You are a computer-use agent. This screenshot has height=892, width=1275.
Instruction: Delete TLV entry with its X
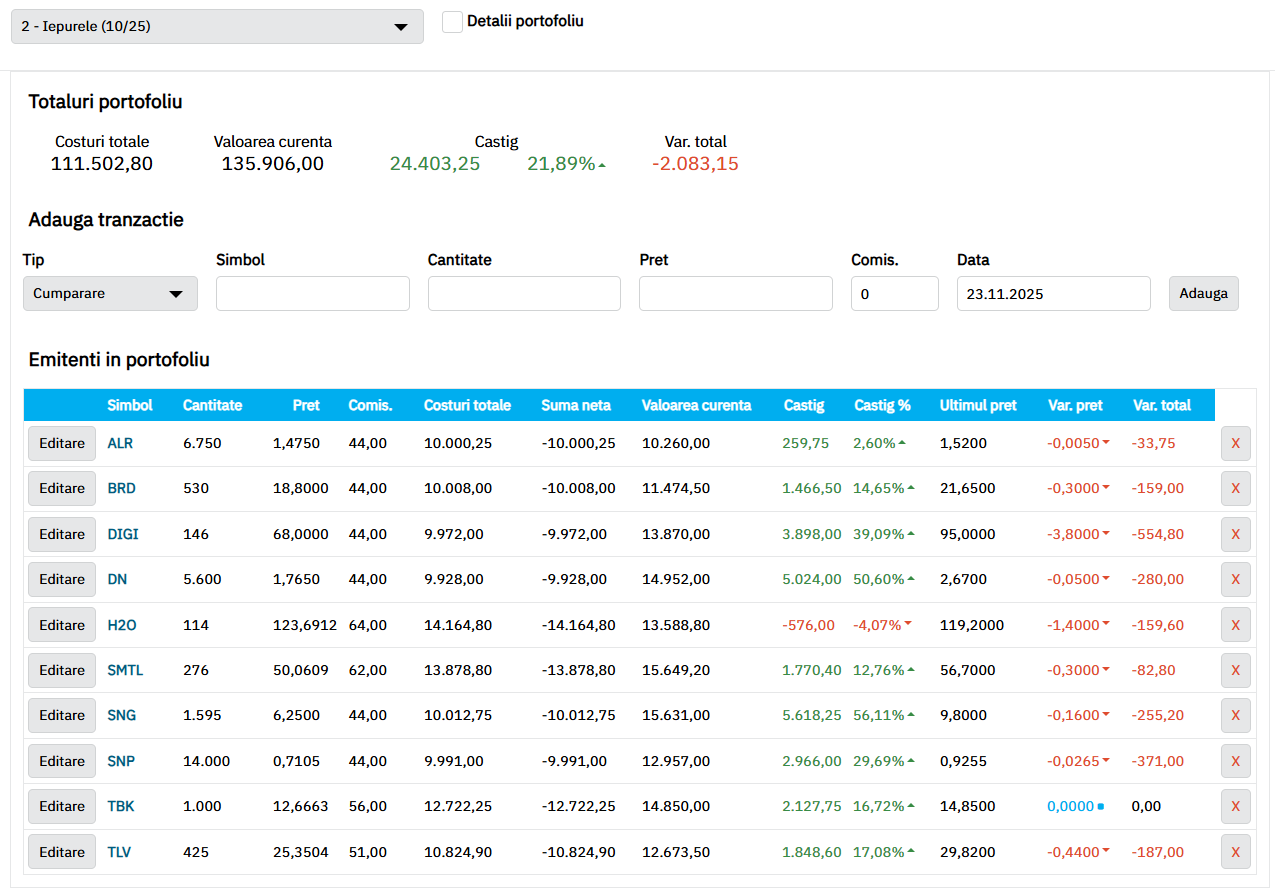[1235, 852]
